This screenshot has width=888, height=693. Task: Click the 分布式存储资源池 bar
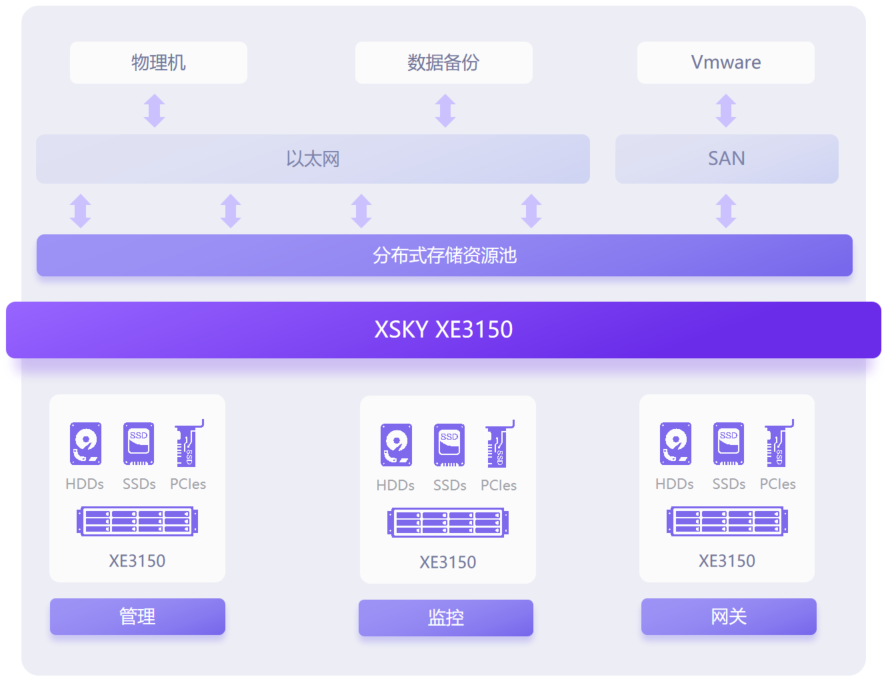point(445,255)
